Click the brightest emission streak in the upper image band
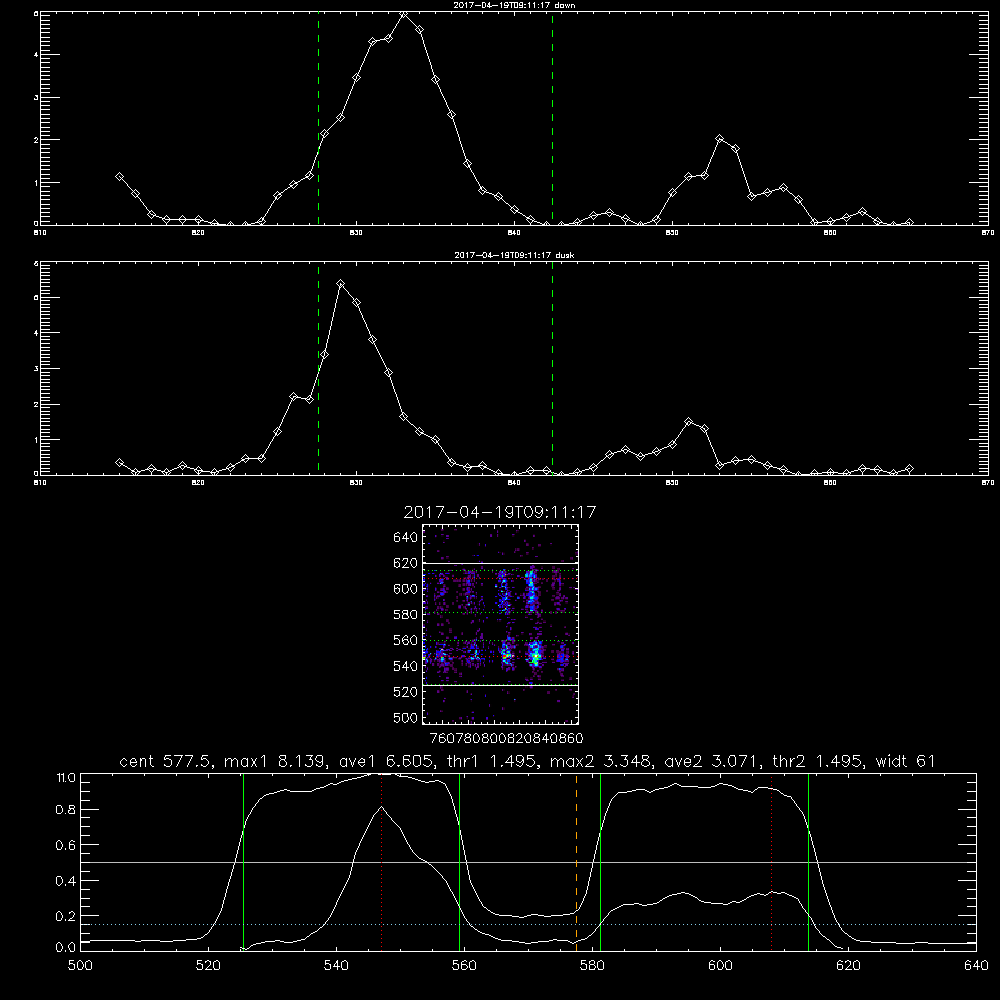This screenshot has width=1000, height=1000. (x=531, y=588)
